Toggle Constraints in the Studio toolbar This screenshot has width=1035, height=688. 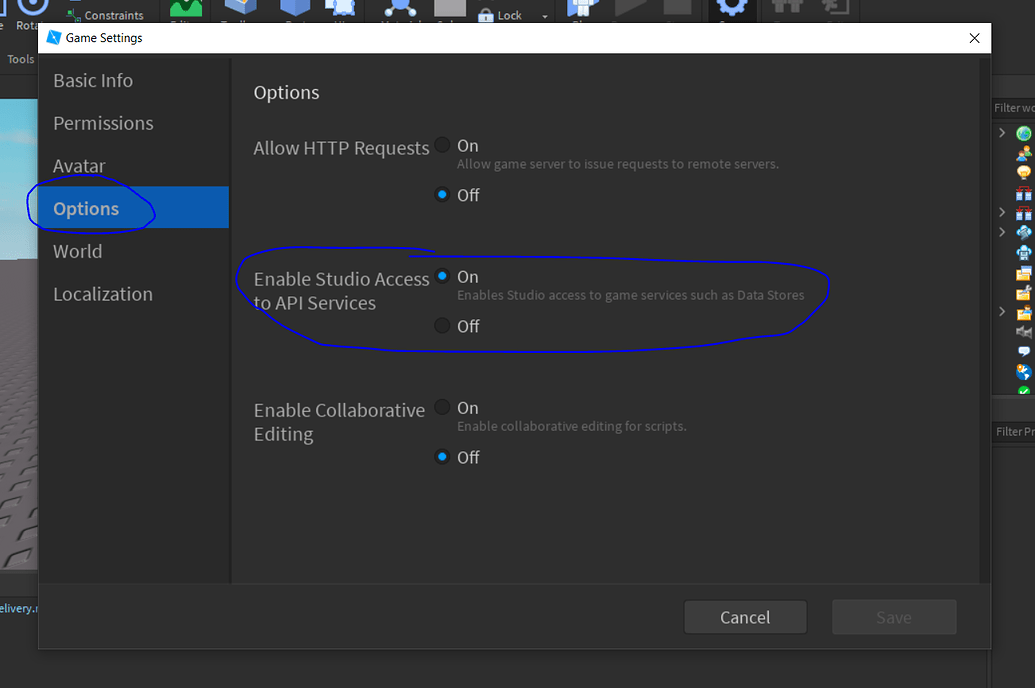106,15
